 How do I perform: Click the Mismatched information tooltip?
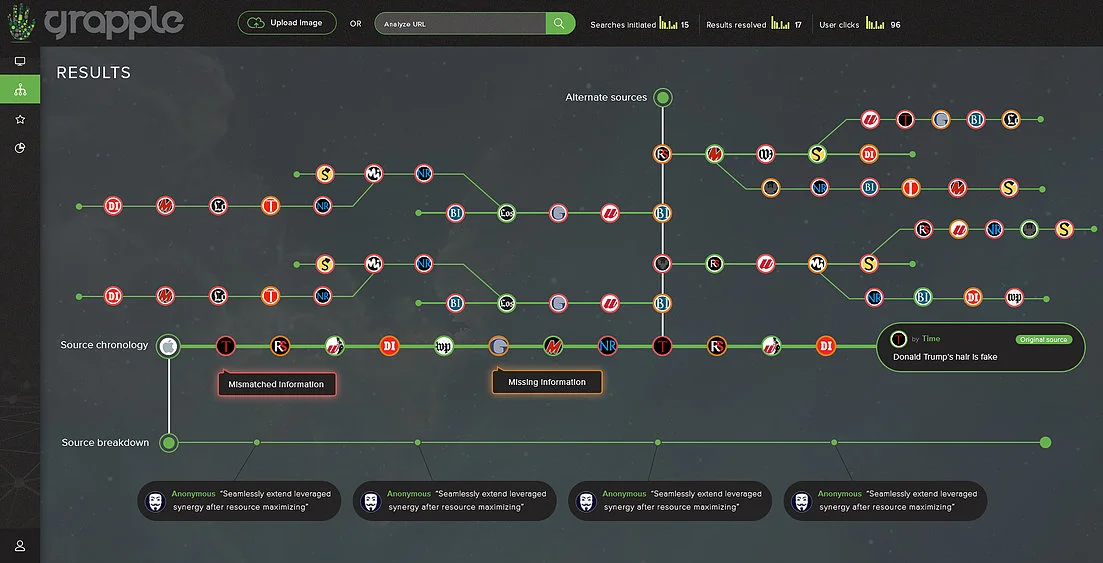tap(276, 384)
